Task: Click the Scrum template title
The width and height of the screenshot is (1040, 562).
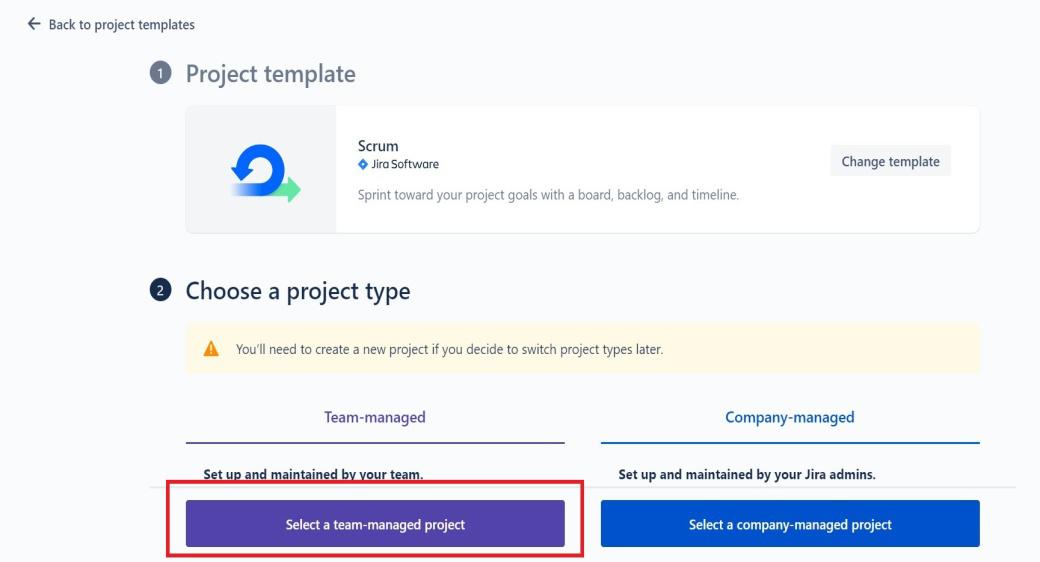Action: [x=378, y=146]
